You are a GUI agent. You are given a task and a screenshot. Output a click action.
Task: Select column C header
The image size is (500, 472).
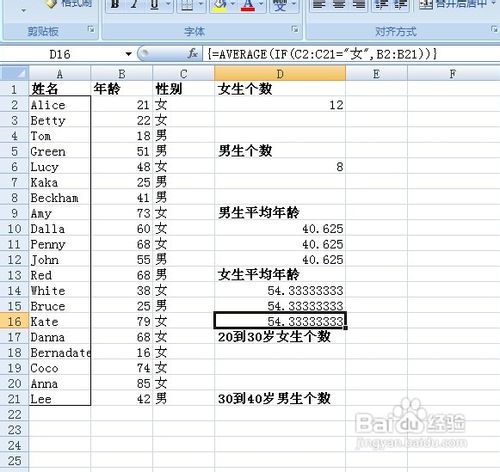184,74
